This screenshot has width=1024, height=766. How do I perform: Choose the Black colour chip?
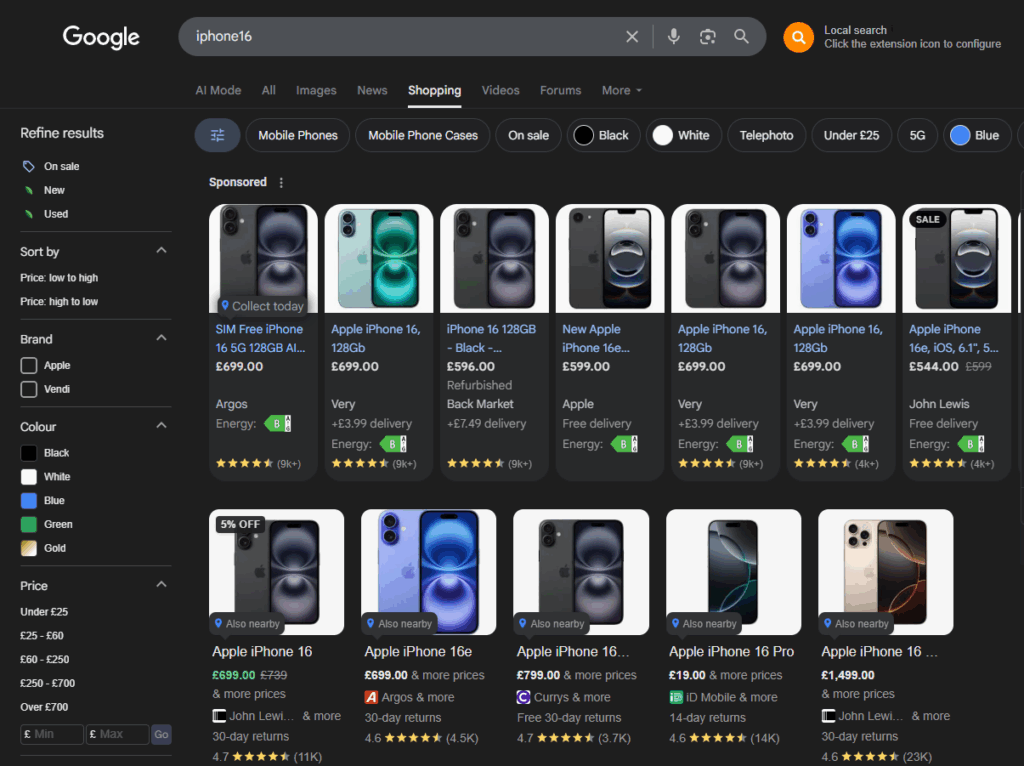click(603, 135)
